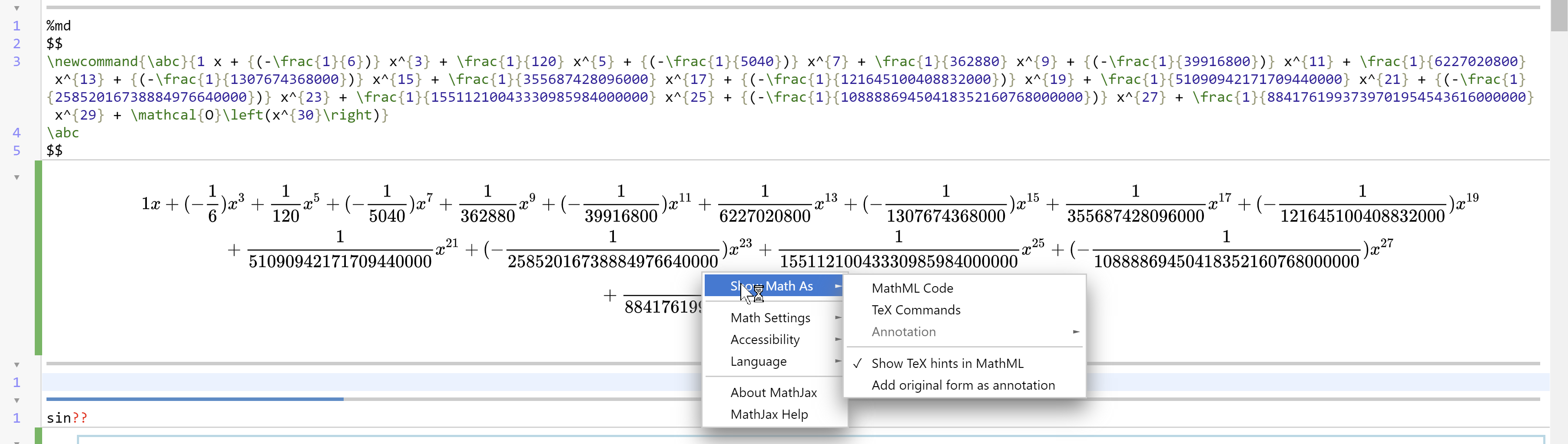The image size is (1568, 444).
Task: Click line number 3 in the gutter
Action: 17,61
